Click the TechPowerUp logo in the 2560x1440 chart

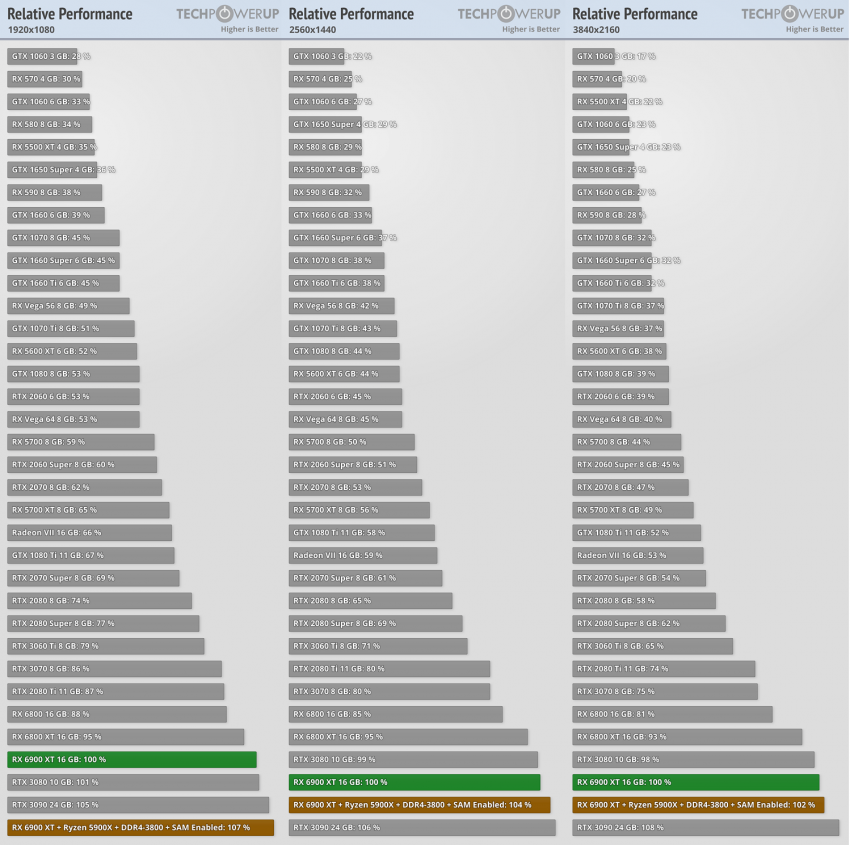tap(508, 14)
